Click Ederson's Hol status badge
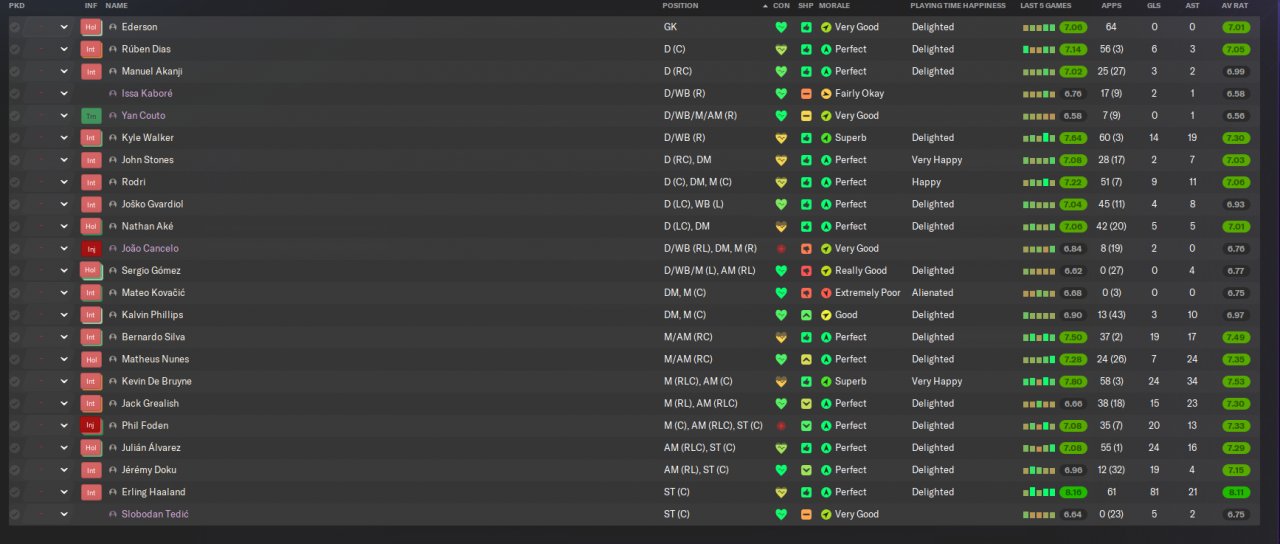This screenshot has width=1280, height=544. [91, 27]
